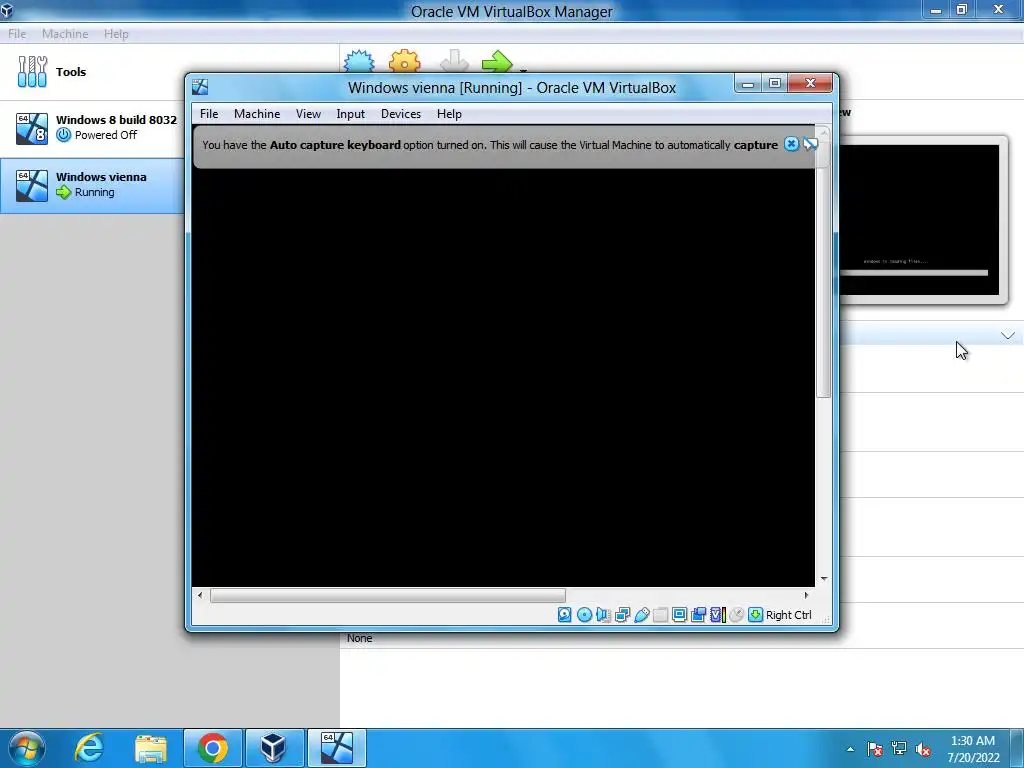Click the mouse integration indicator icon
1024x768 pixels.
tap(737, 615)
